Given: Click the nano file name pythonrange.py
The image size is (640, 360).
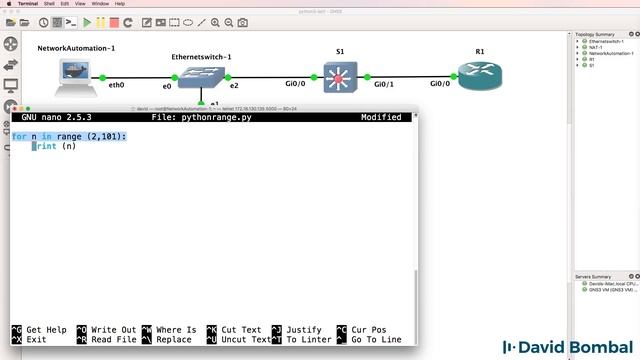Looking at the screenshot, I should [216, 117].
